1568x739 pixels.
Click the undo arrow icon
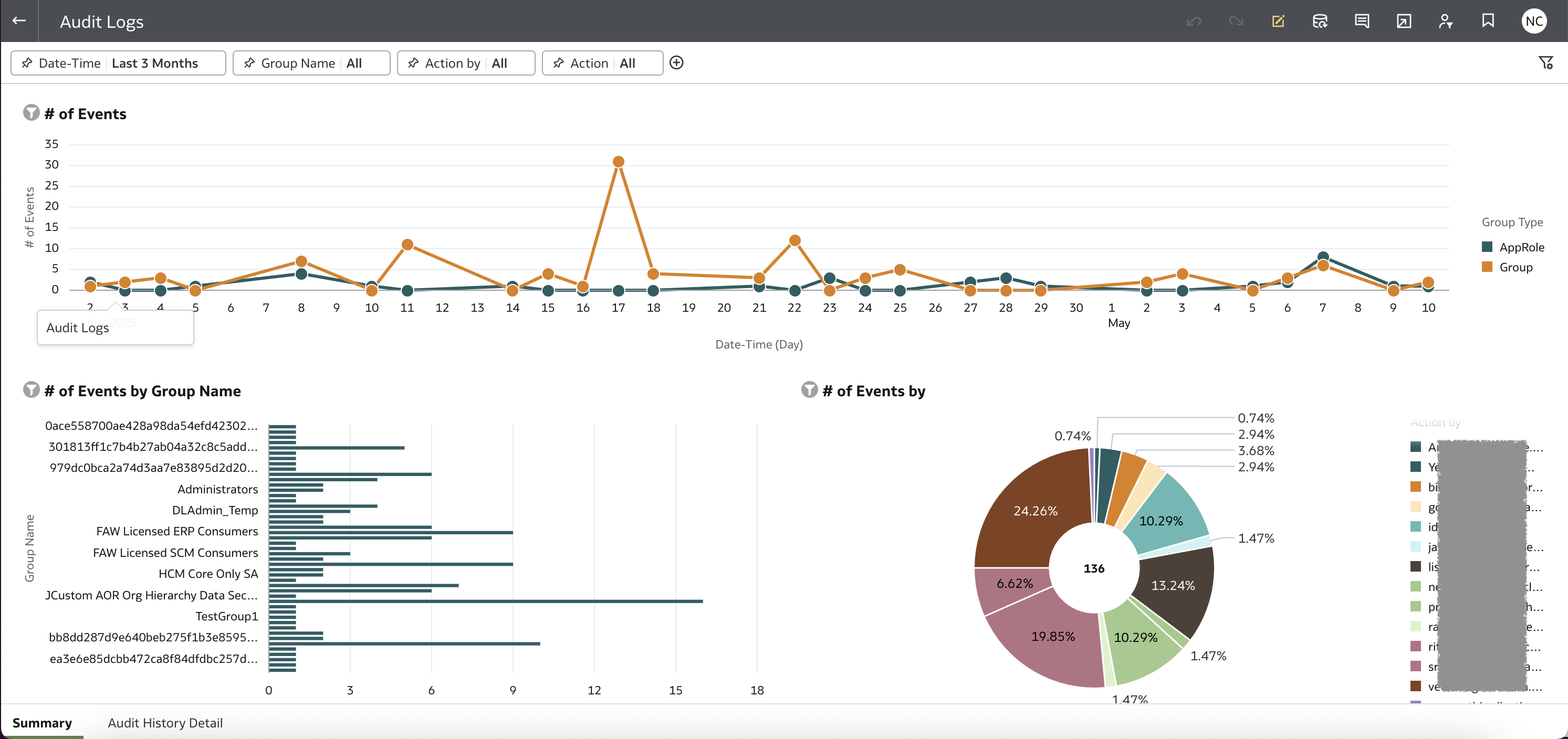1194,20
